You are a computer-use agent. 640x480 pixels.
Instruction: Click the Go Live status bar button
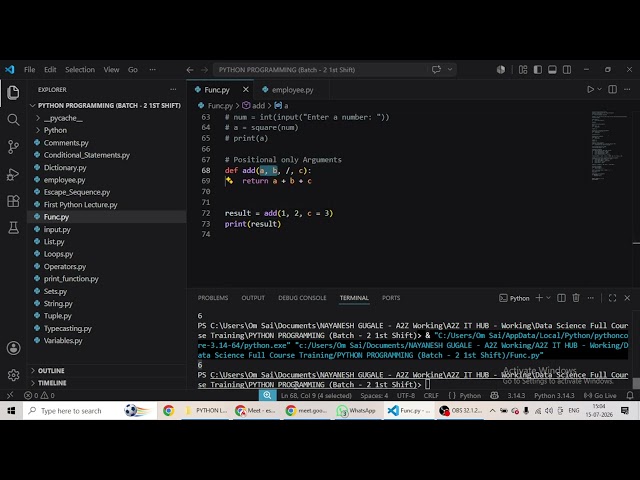600,396
